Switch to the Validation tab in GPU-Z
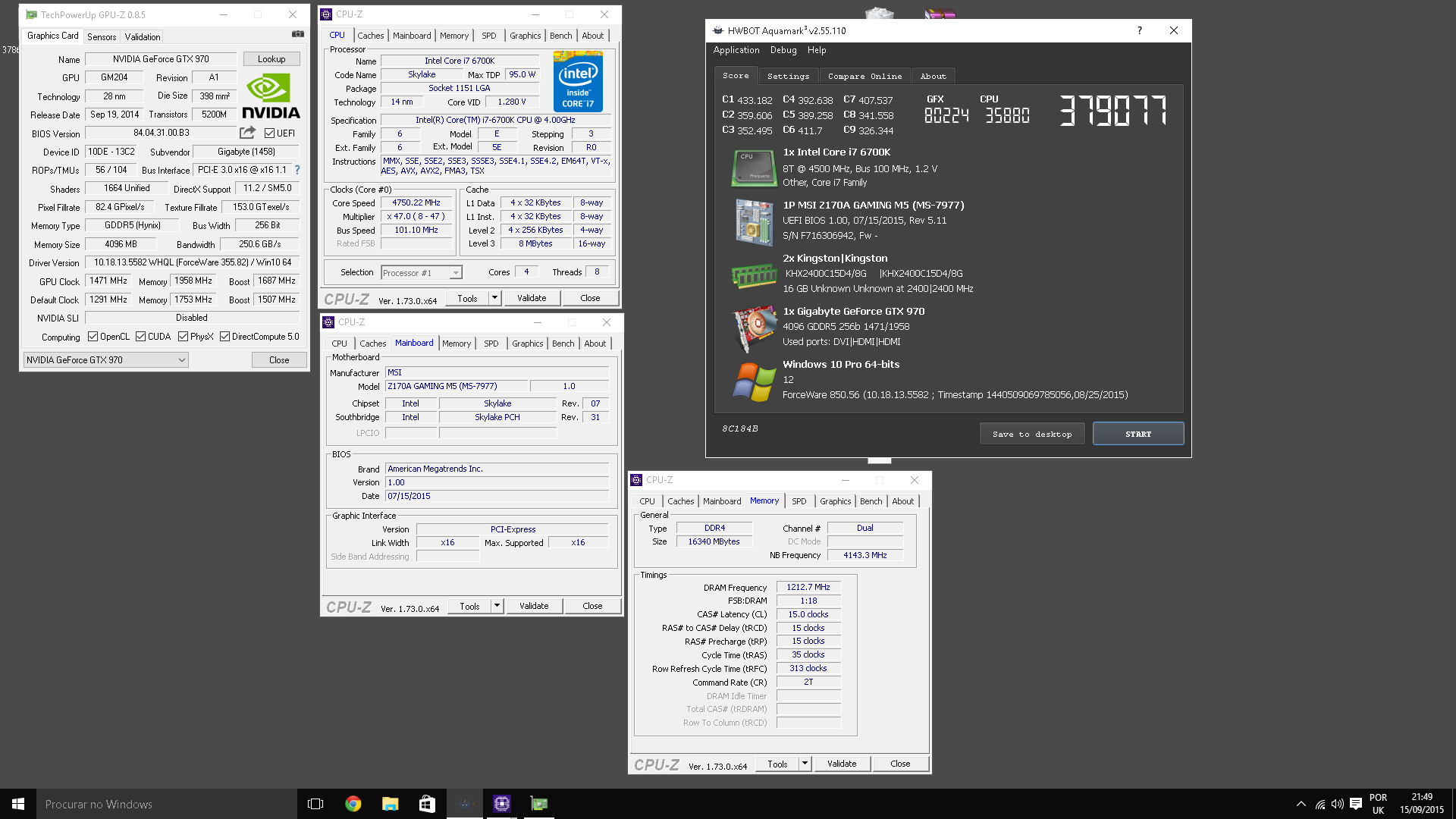The image size is (1456, 819). pyautogui.click(x=143, y=36)
